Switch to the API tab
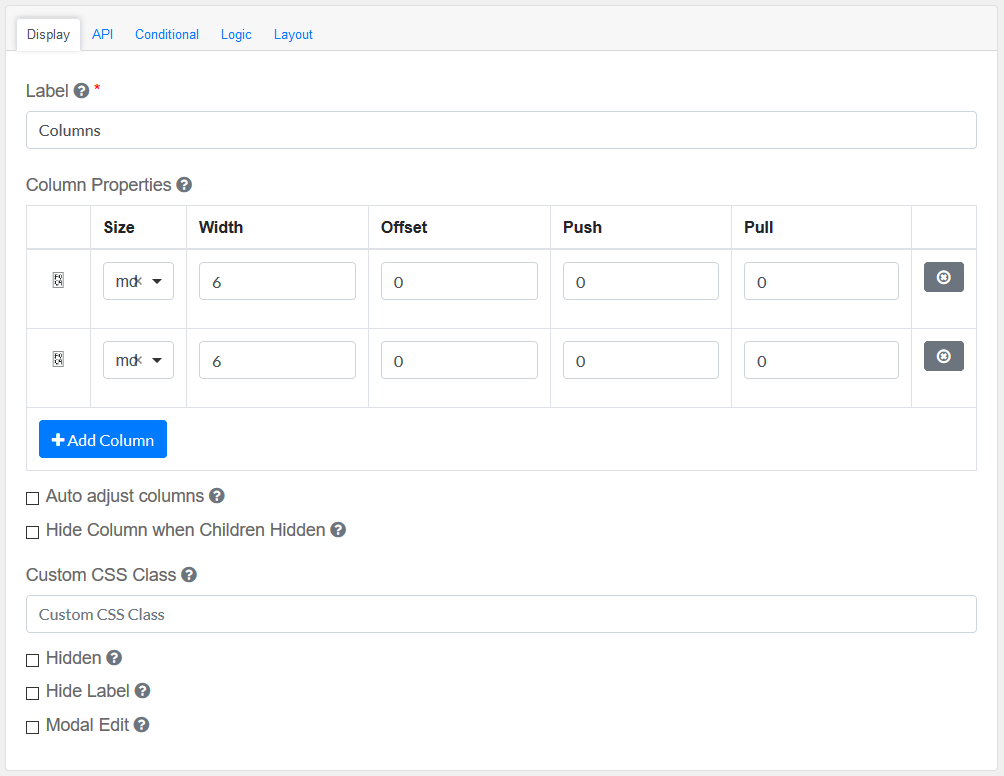The image size is (1004, 776). [x=102, y=34]
